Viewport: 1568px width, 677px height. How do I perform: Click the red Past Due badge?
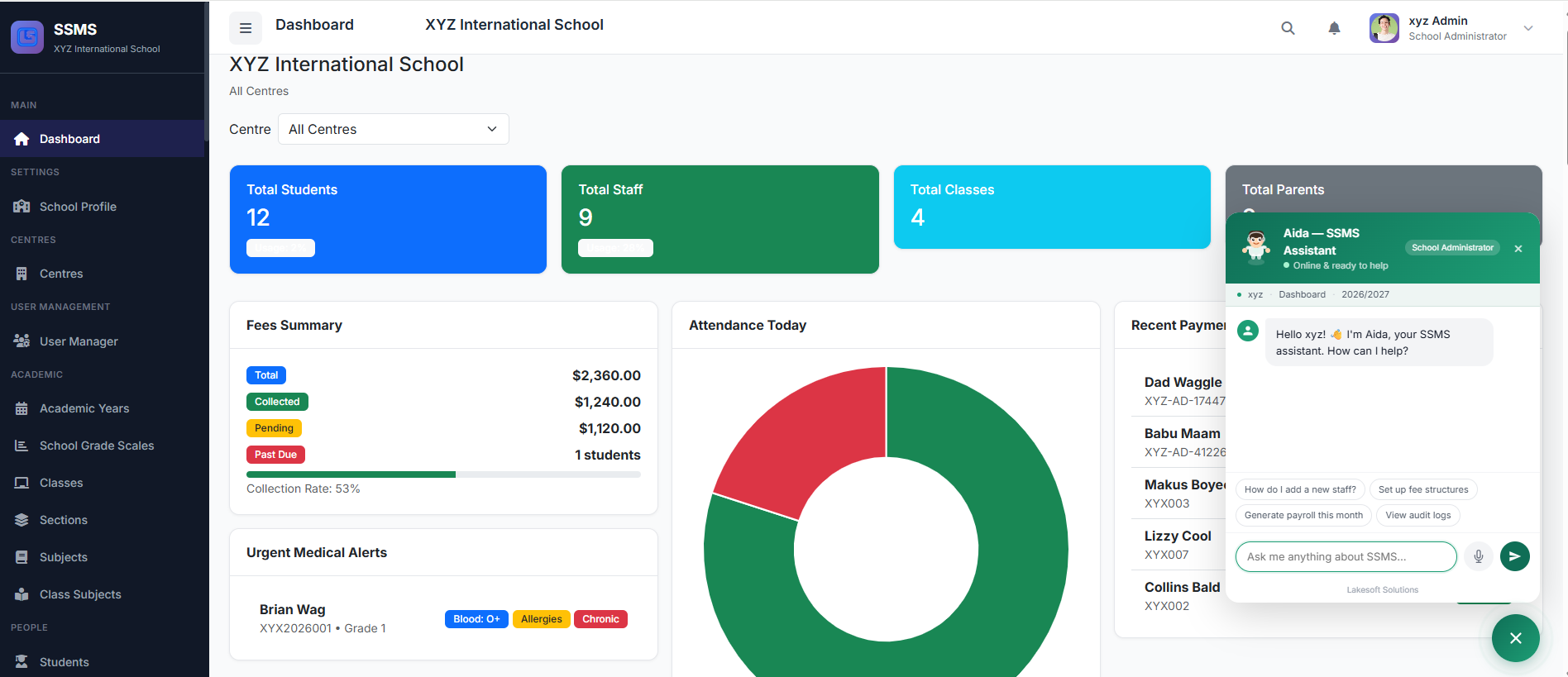click(275, 455)
